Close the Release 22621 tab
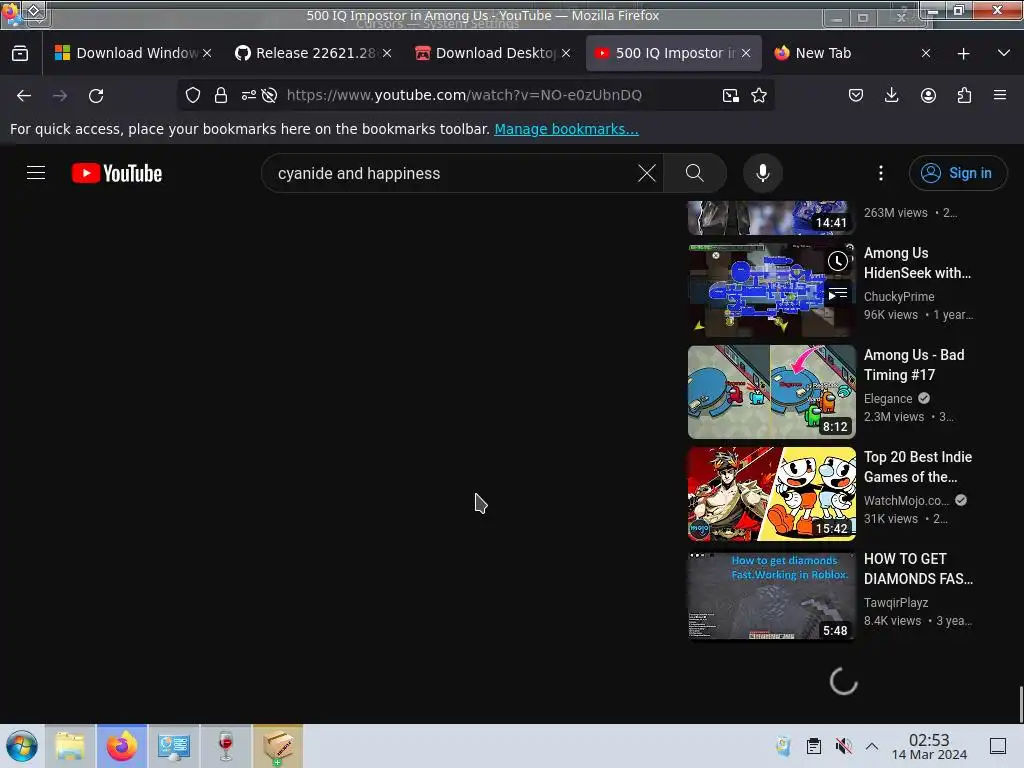 coord(387,53)
